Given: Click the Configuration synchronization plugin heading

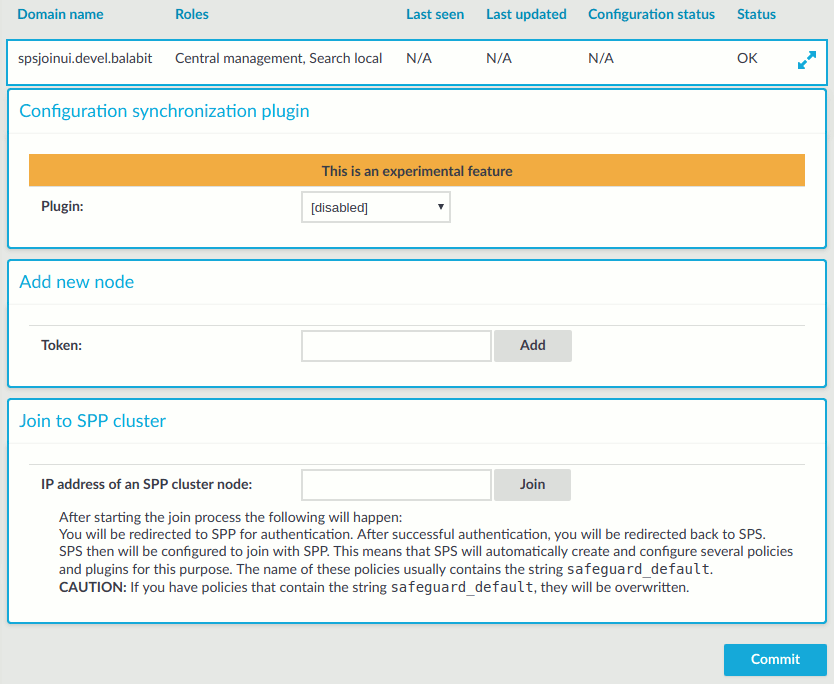Looking at the screenshot, I should pos(164,111).
